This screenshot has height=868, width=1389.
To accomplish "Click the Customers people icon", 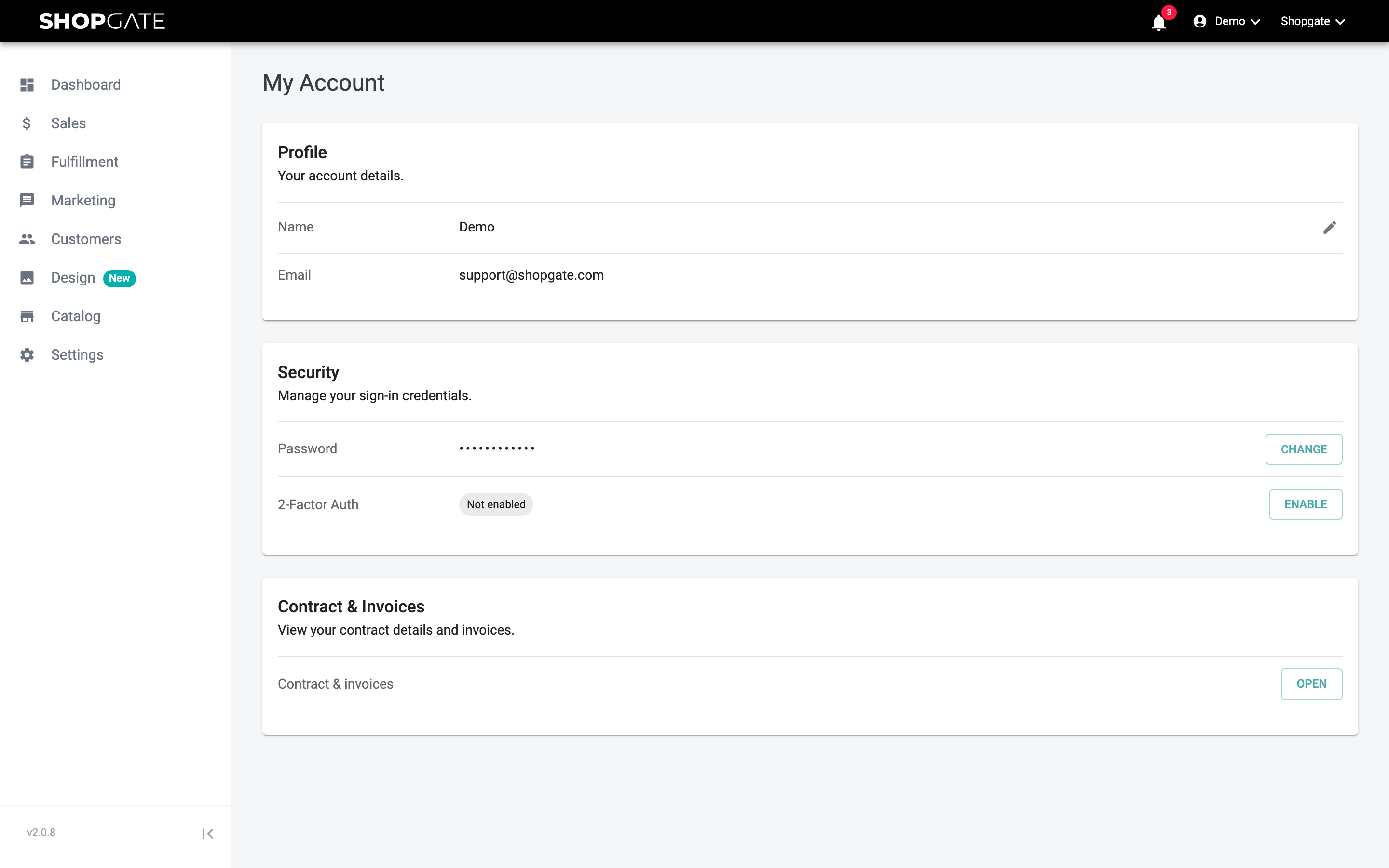I will pyautogui.click(x=27, y=239).
